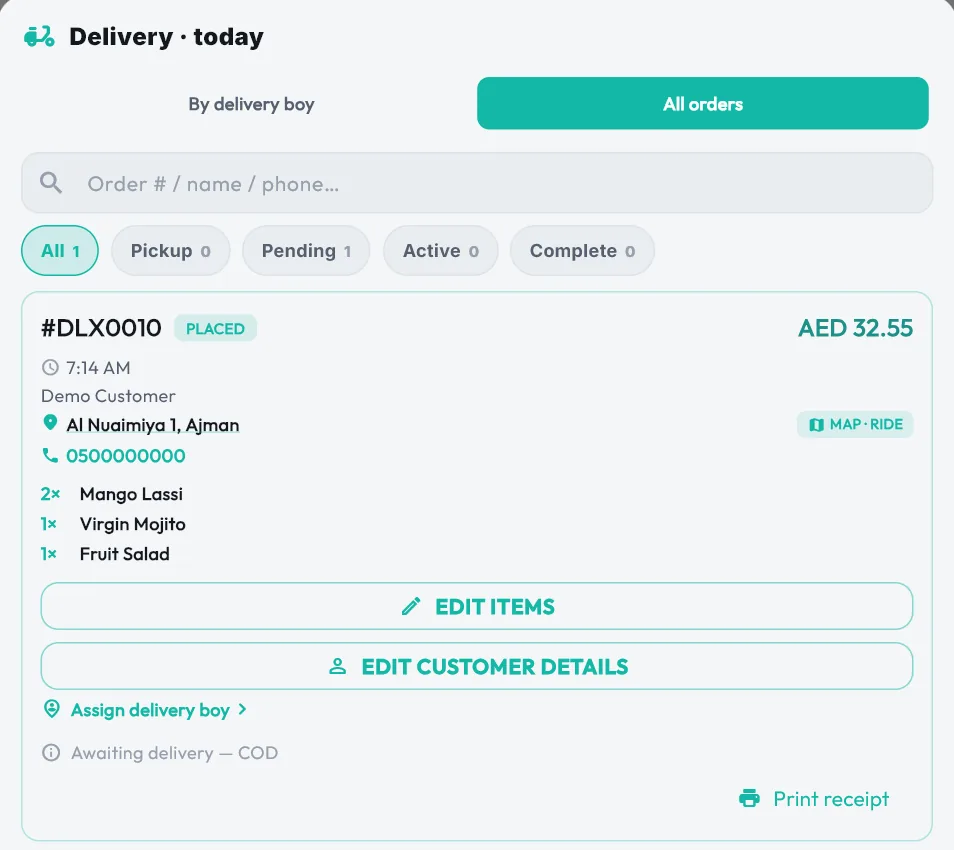Viewport: 954px width, 850px height.
Task: Click the location pin icon by Al Nuaimiya
Action: coord(50,423)
